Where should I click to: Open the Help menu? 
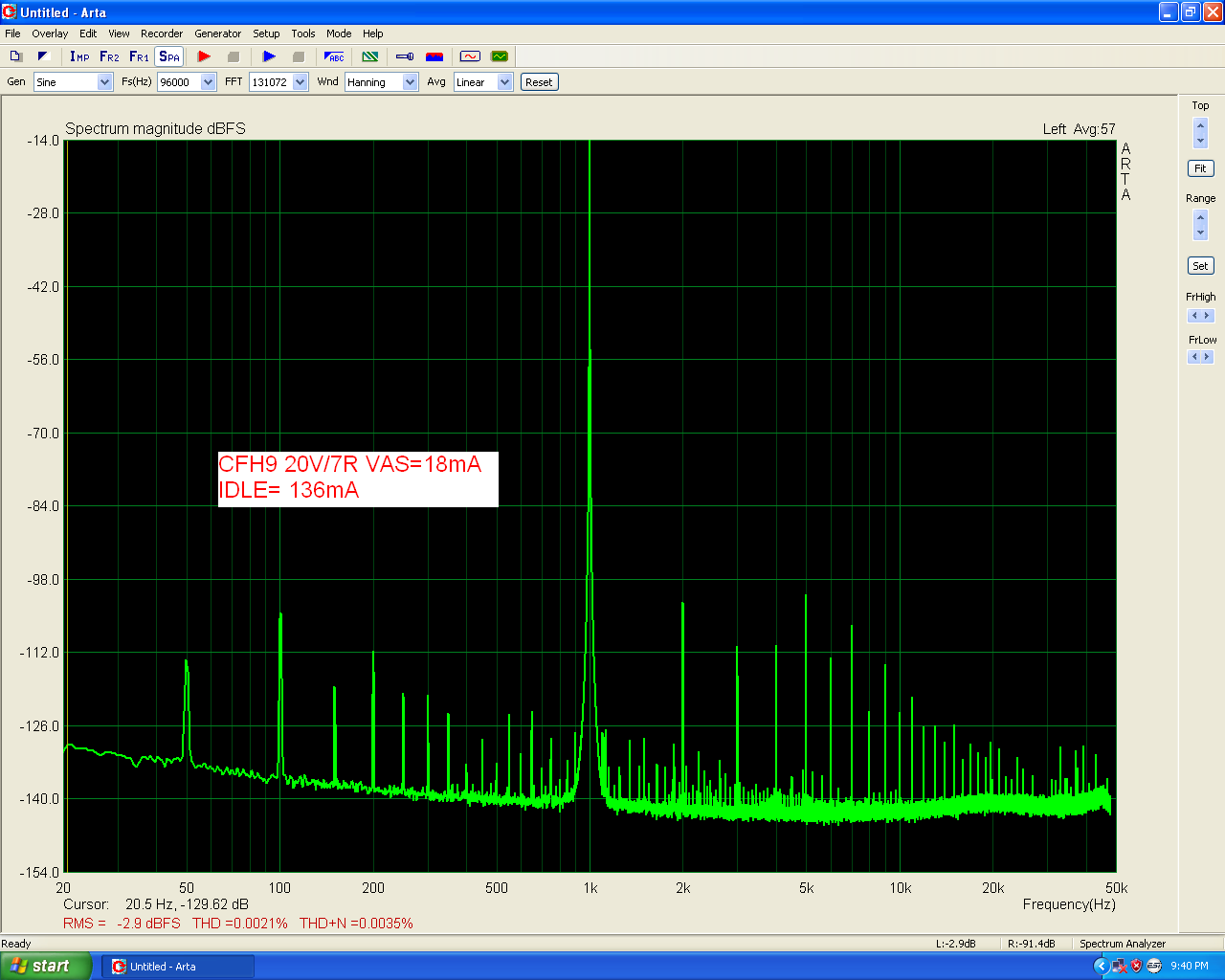click(373, 33)
